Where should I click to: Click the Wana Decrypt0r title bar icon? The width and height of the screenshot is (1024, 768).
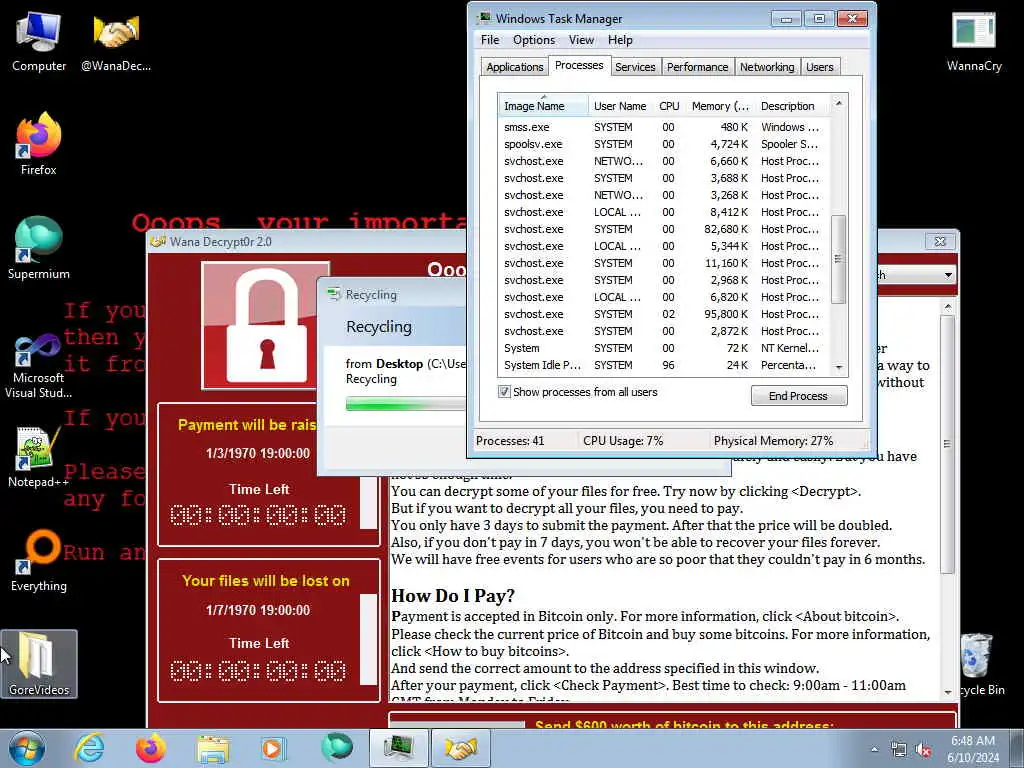click(157, 241)
